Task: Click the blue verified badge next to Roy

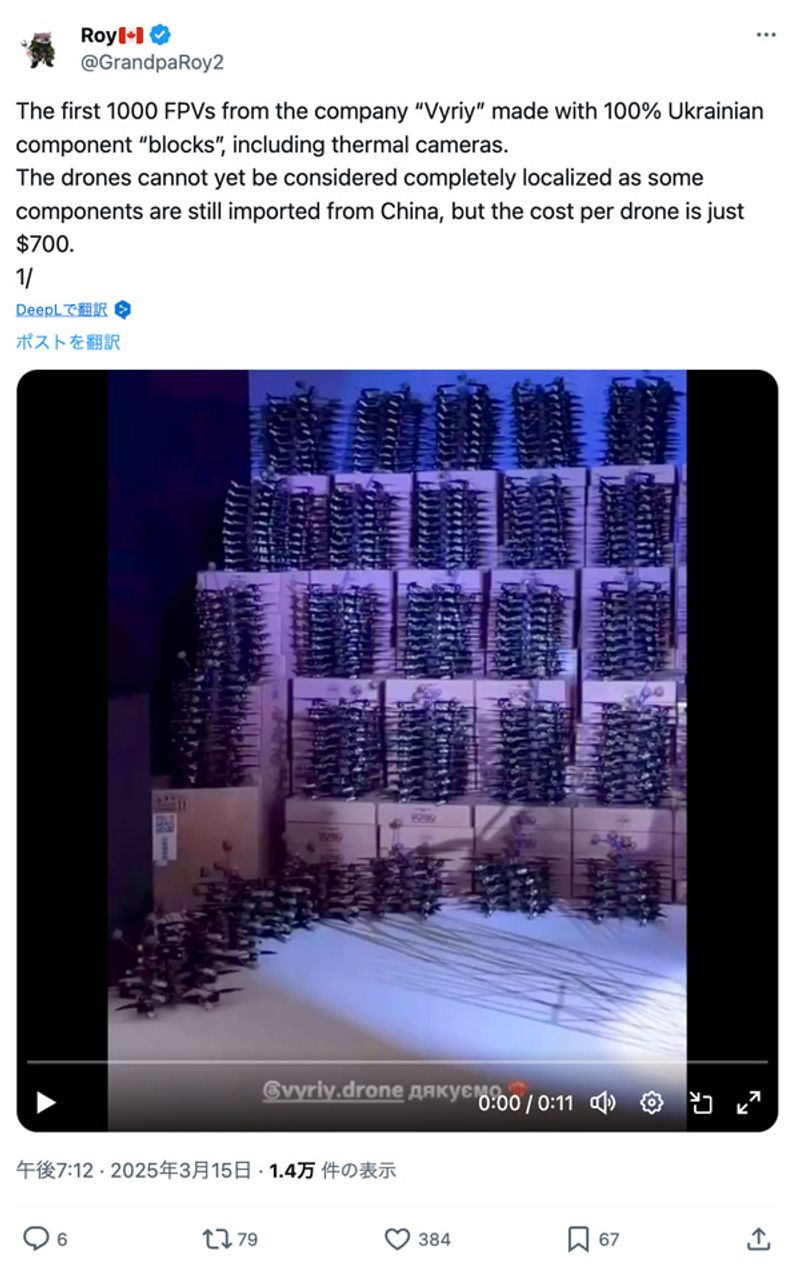Action: click(x=160, y=35)
